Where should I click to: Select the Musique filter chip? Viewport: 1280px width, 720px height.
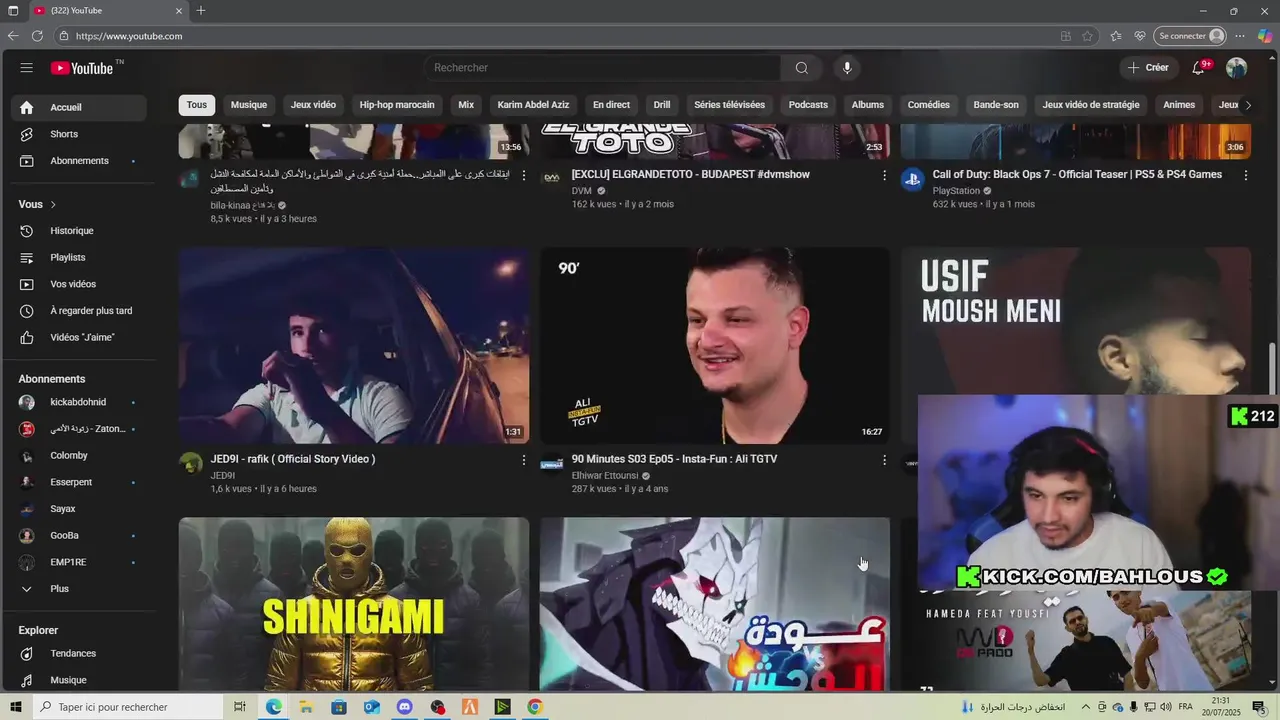249,105
